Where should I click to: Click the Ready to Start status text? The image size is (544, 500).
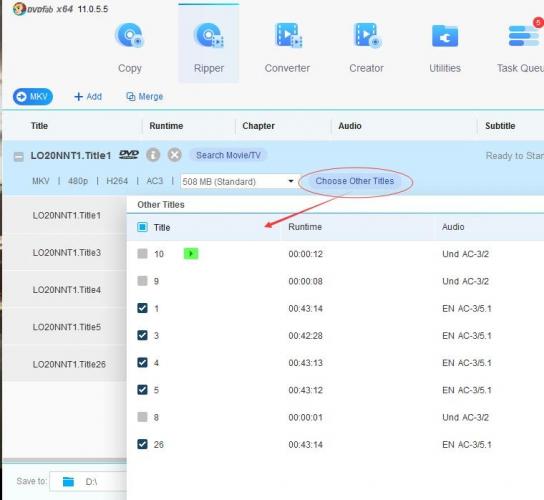click(x=515, y=156)
